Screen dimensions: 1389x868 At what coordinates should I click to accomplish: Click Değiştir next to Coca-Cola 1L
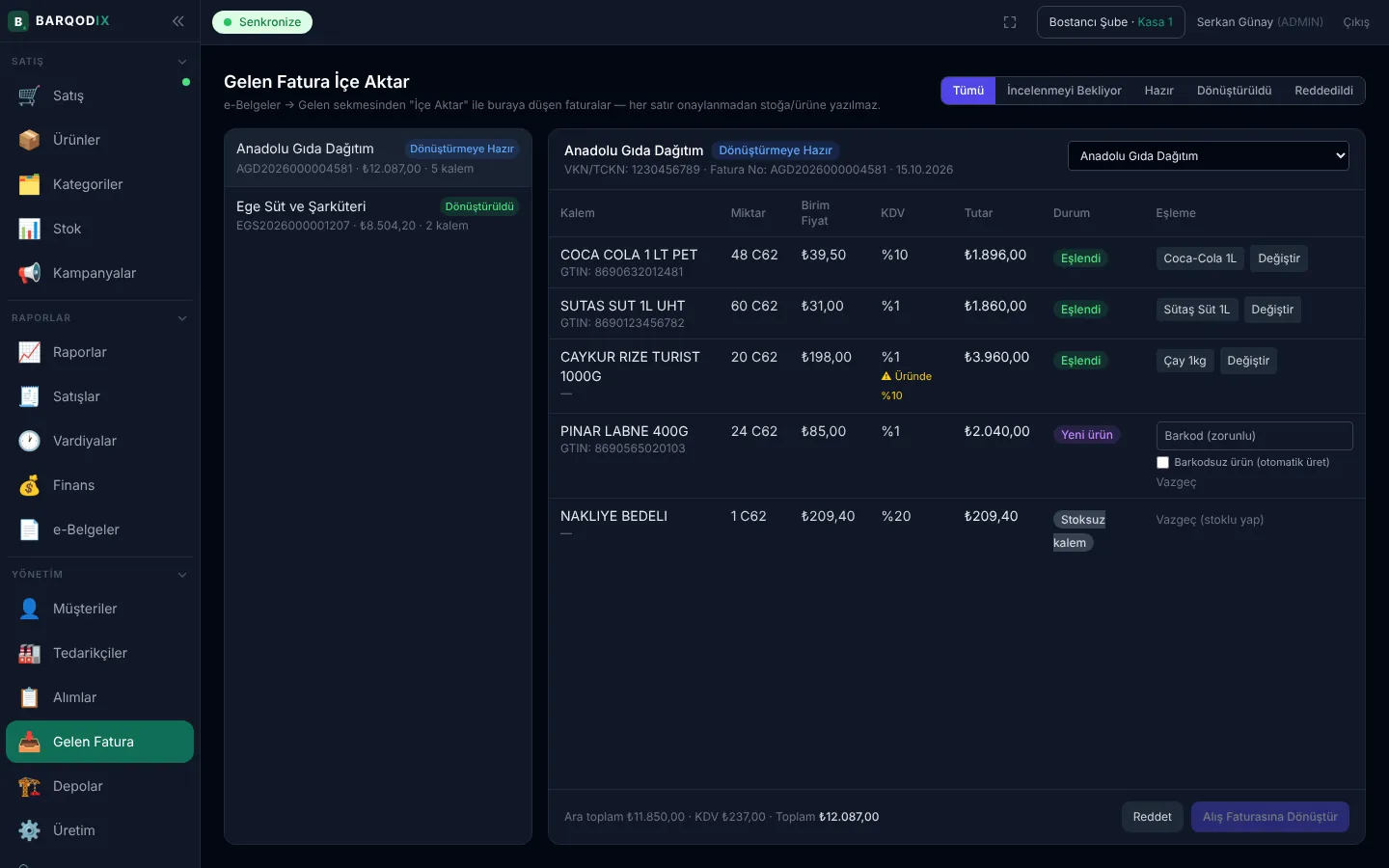1279,258
